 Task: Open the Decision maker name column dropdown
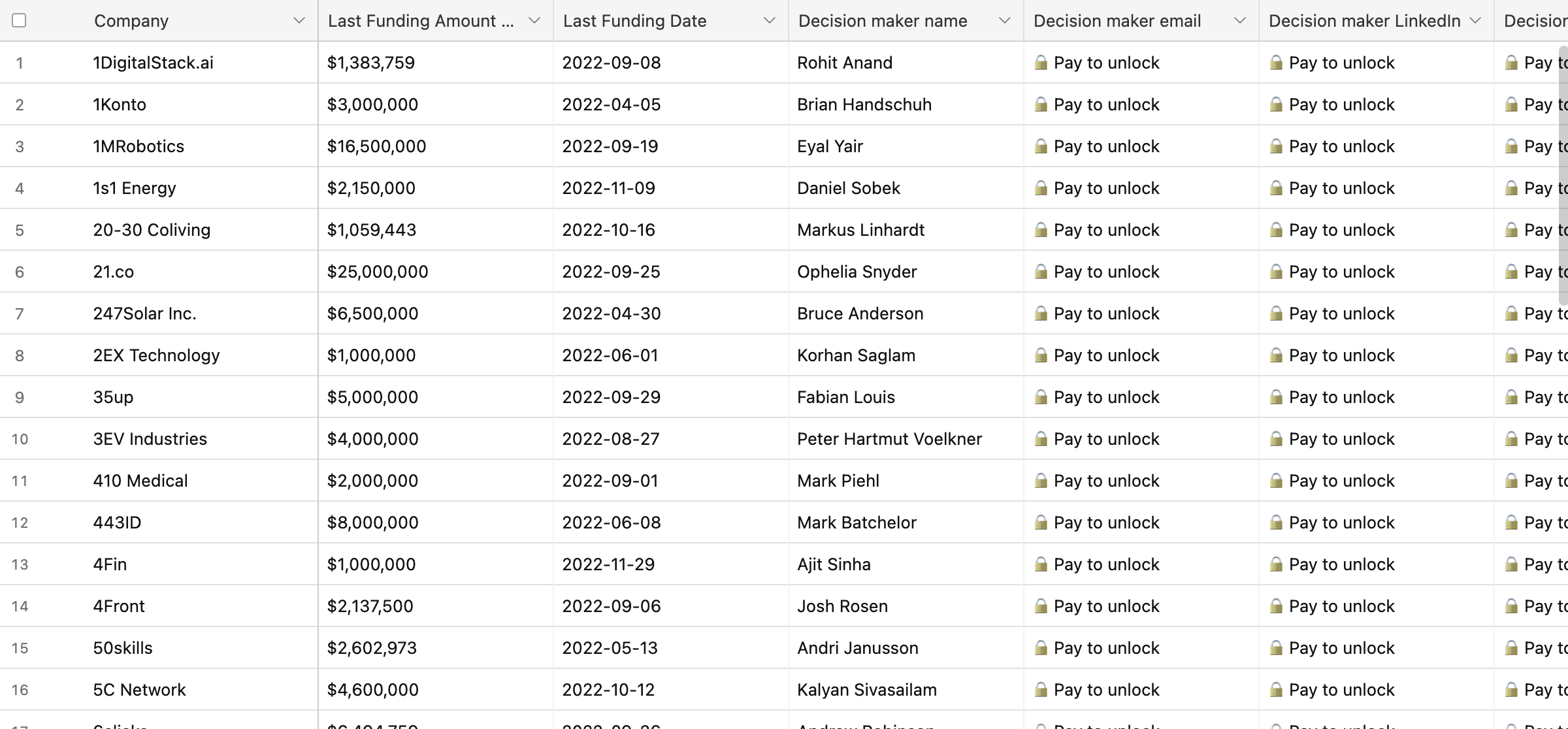[x=1005, y=21]
